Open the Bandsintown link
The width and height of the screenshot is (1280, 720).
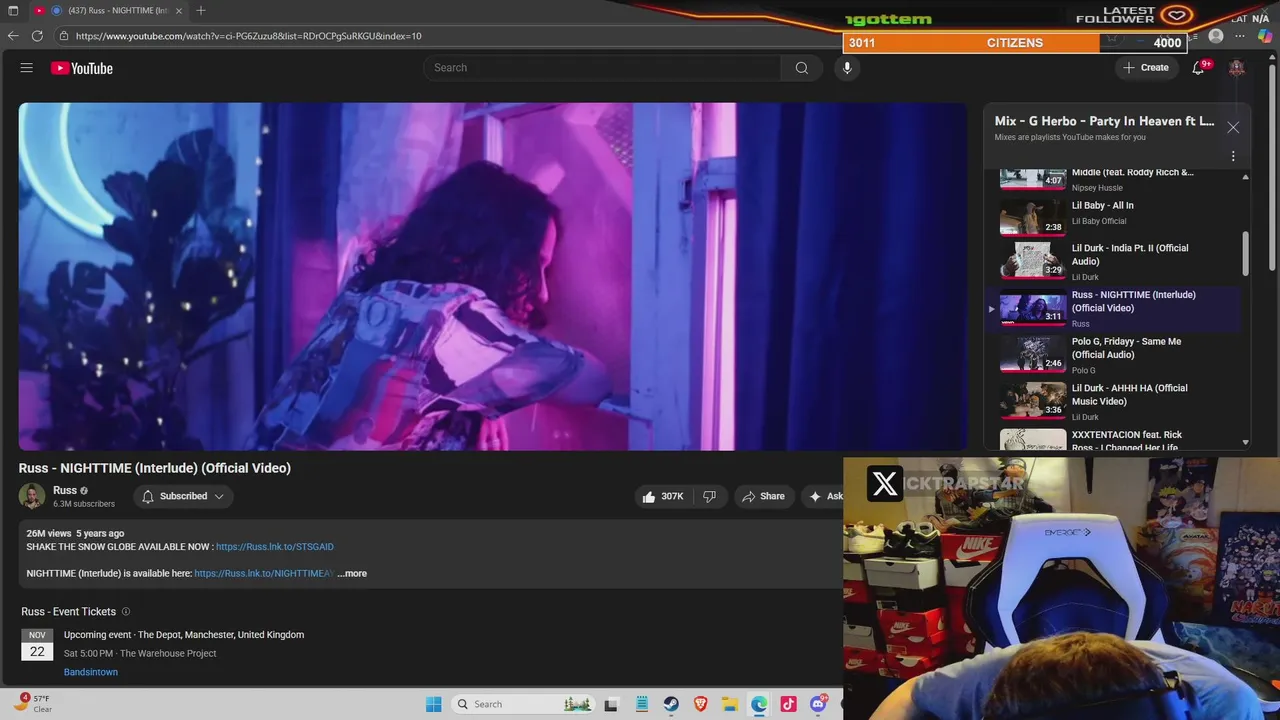(x=91, y=672)
